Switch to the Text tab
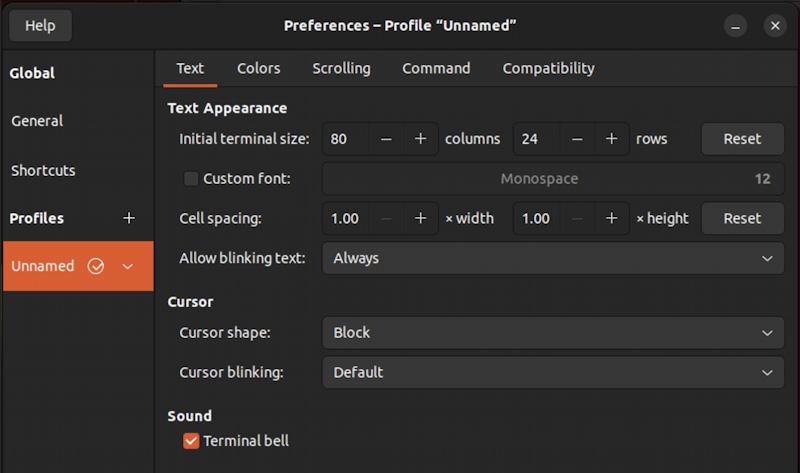 [190, 68]
